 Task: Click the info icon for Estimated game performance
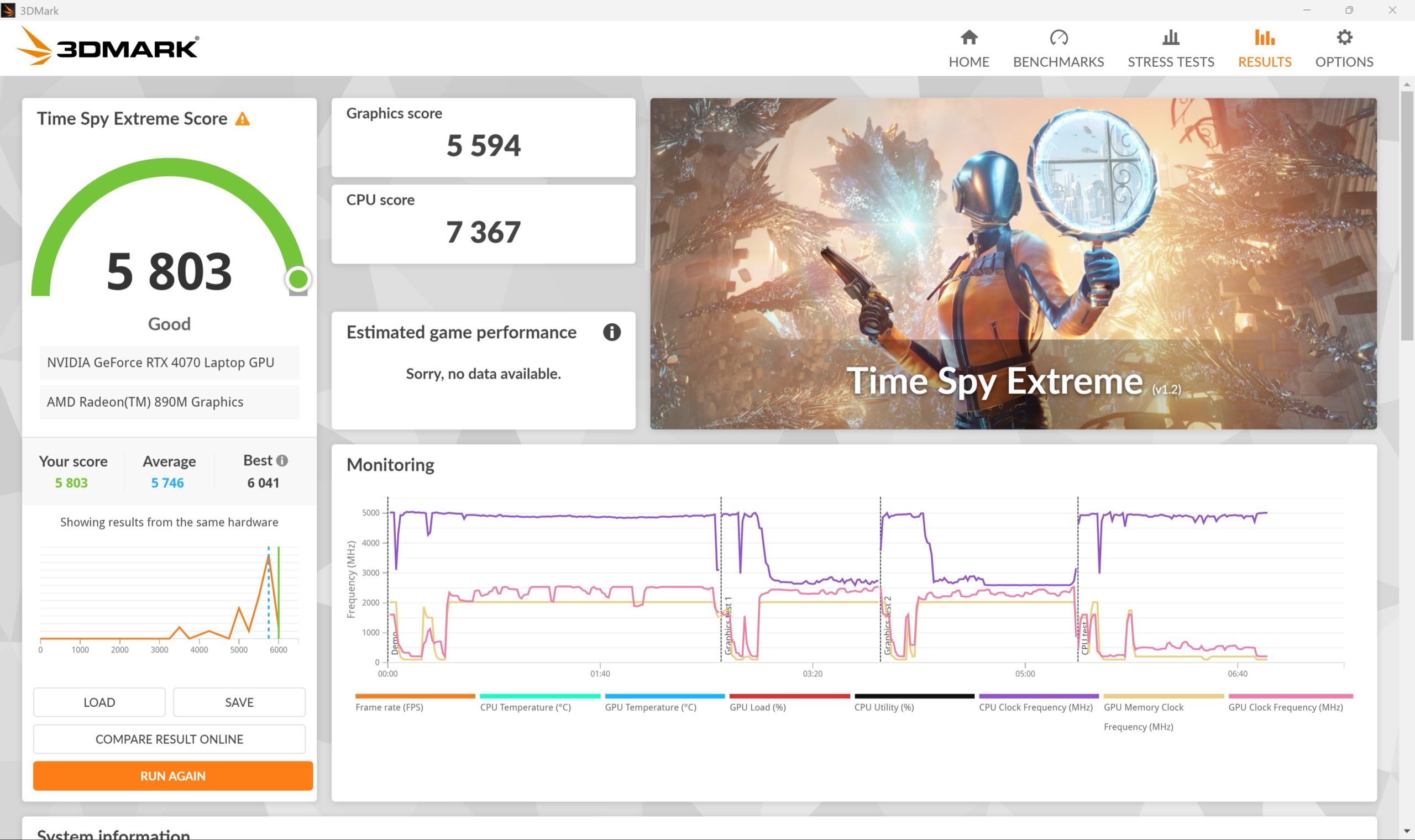[611, 332]
